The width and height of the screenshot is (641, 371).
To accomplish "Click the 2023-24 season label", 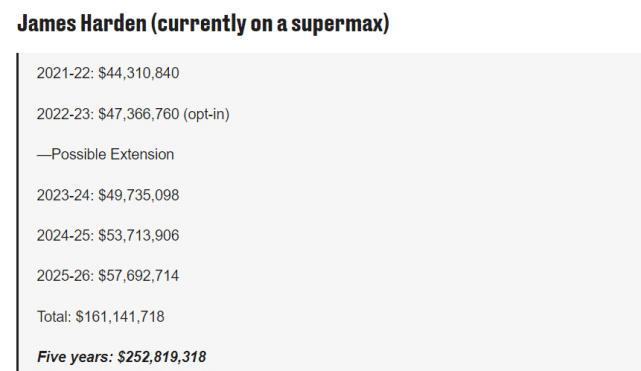I will (x=65, y=195).
